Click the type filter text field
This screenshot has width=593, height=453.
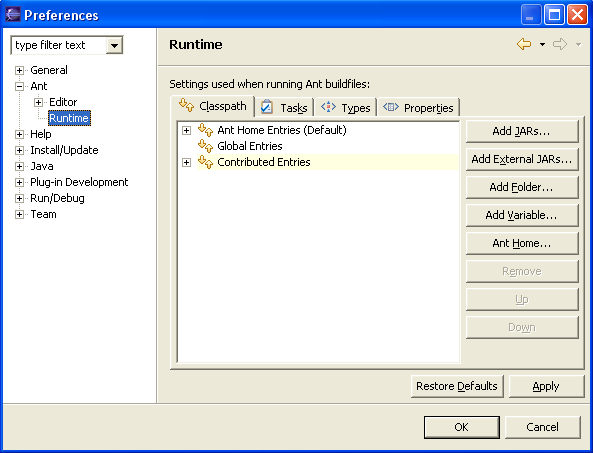[x=59, y=45]
